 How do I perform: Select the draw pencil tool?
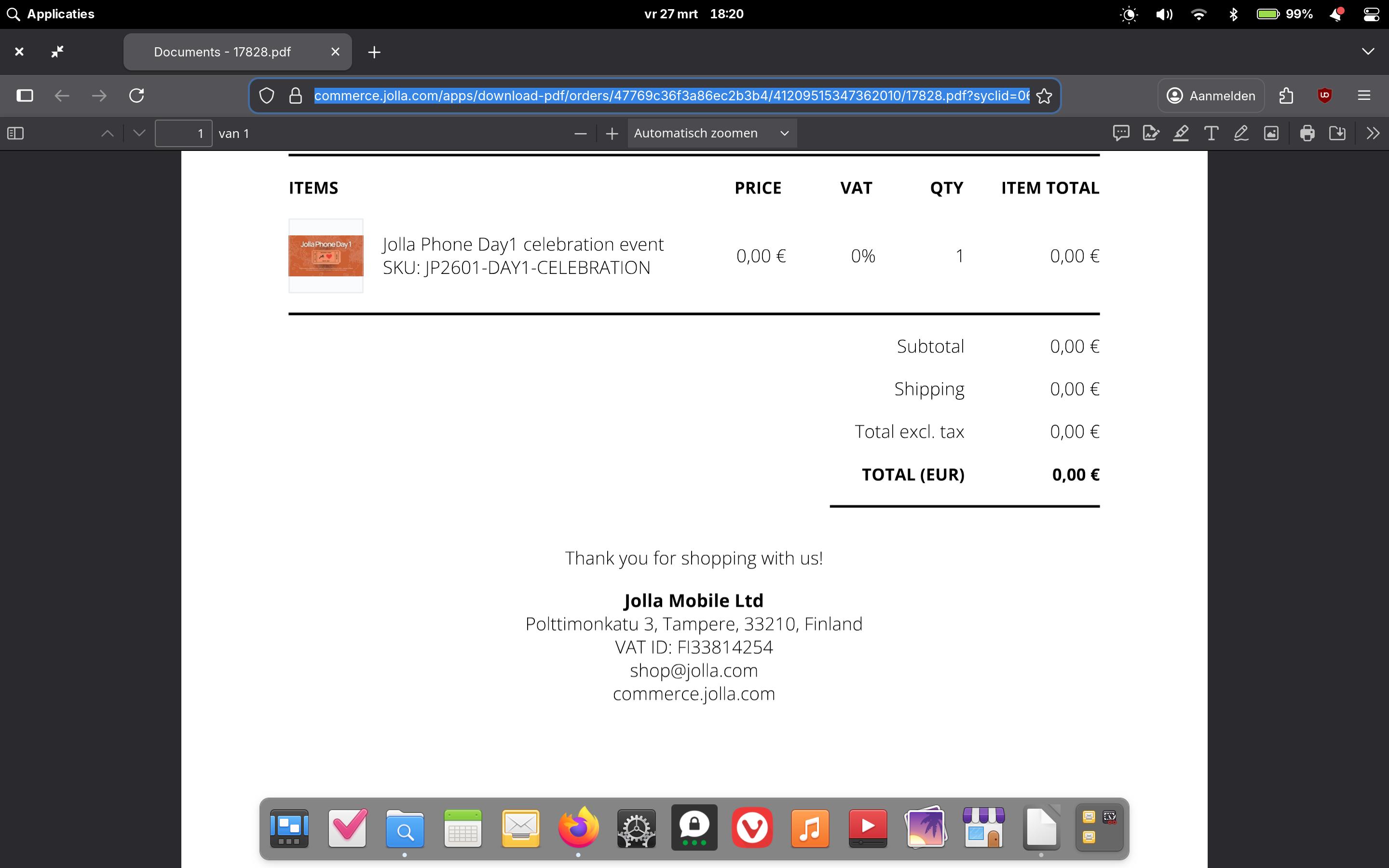tap(1240, 133)
